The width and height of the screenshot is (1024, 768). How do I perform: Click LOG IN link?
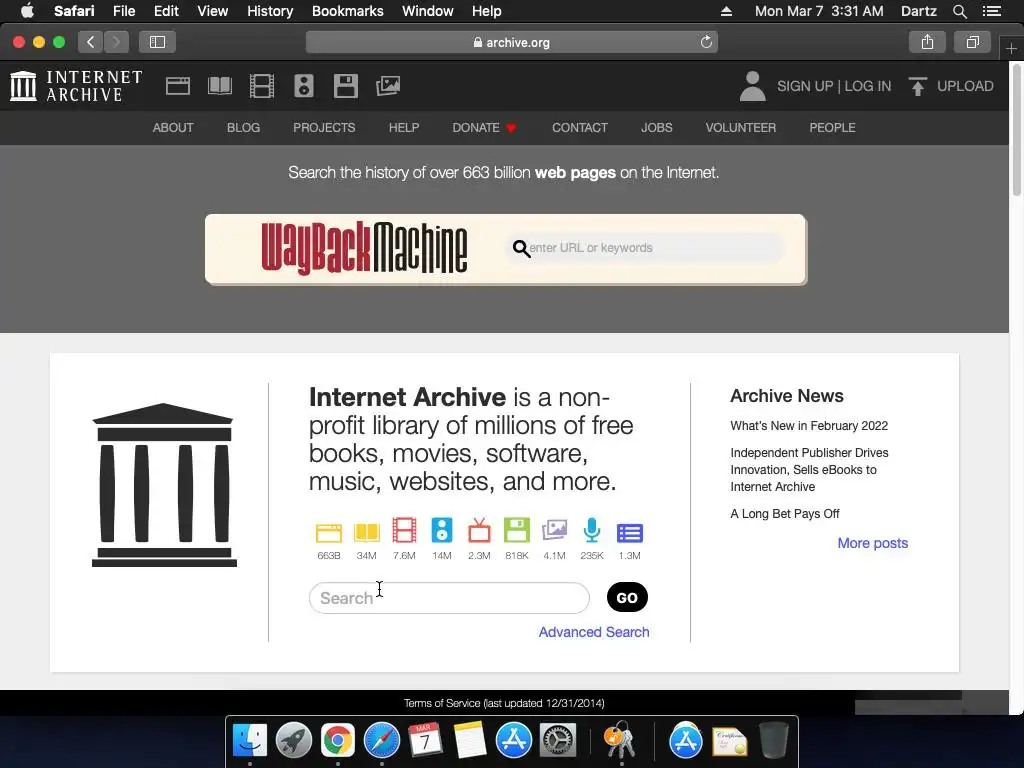[867, 86]
